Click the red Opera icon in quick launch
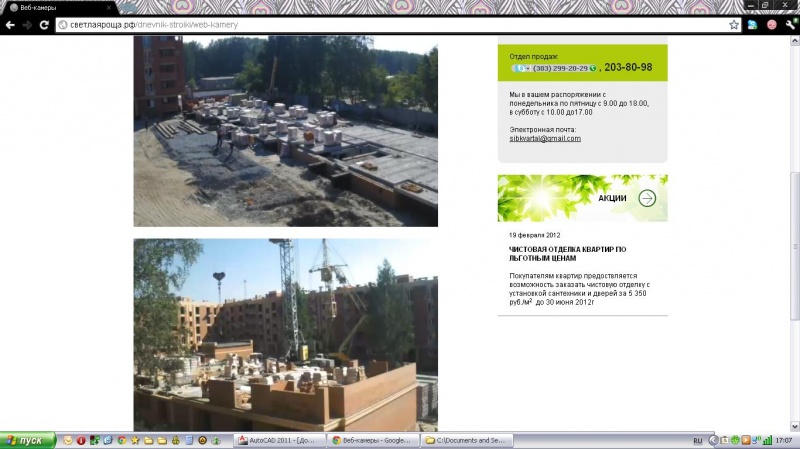The width and height of the screenshot is (800, 449). [x=81, y=440]
